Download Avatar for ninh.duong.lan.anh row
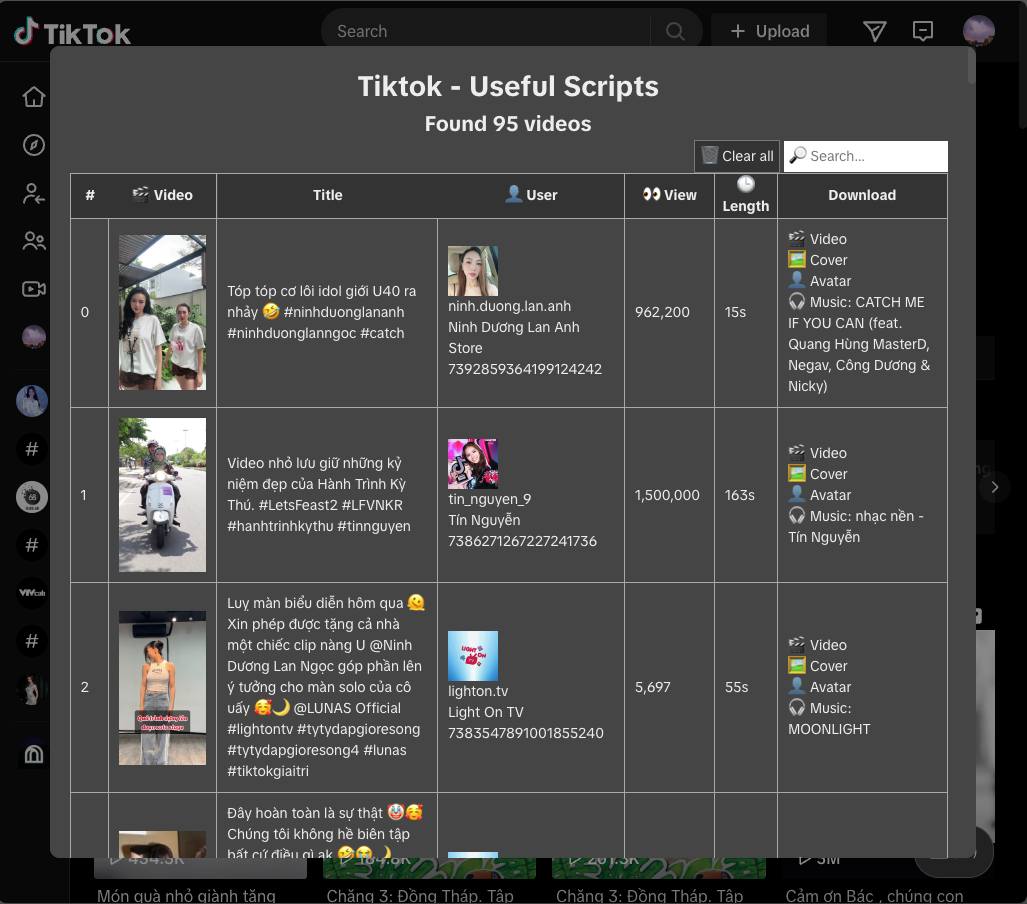 tap(819, 281)
